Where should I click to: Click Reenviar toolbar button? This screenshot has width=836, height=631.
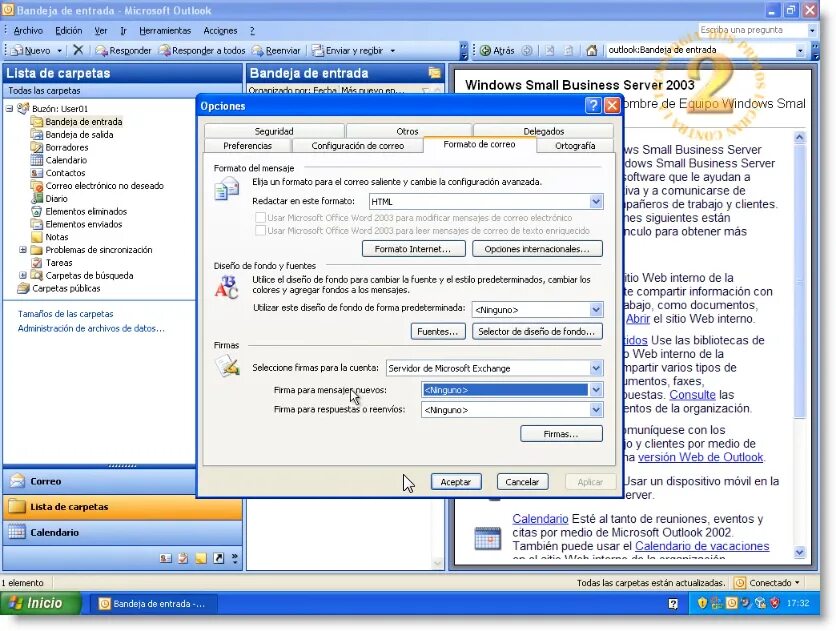276,51
